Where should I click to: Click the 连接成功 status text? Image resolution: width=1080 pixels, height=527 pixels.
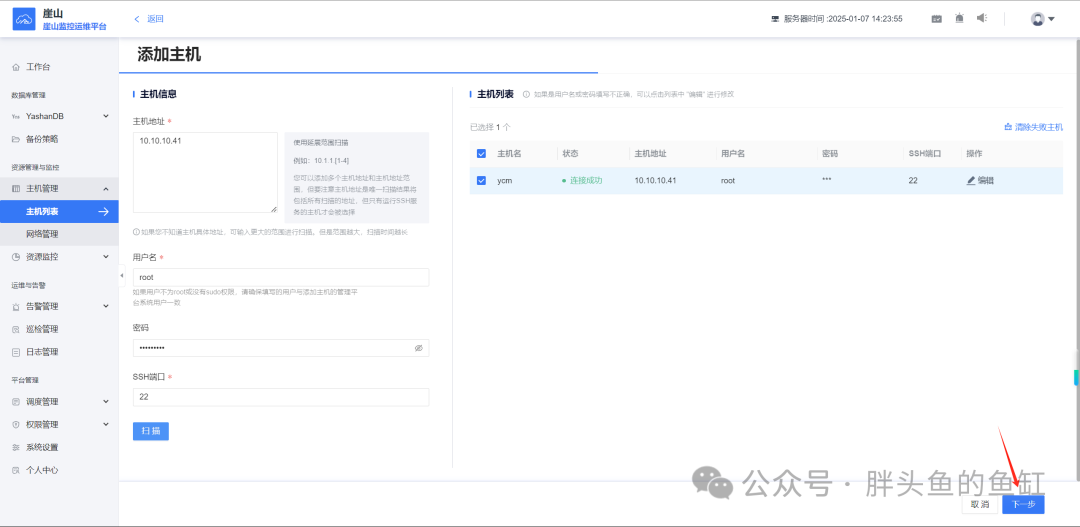[585, 180]
